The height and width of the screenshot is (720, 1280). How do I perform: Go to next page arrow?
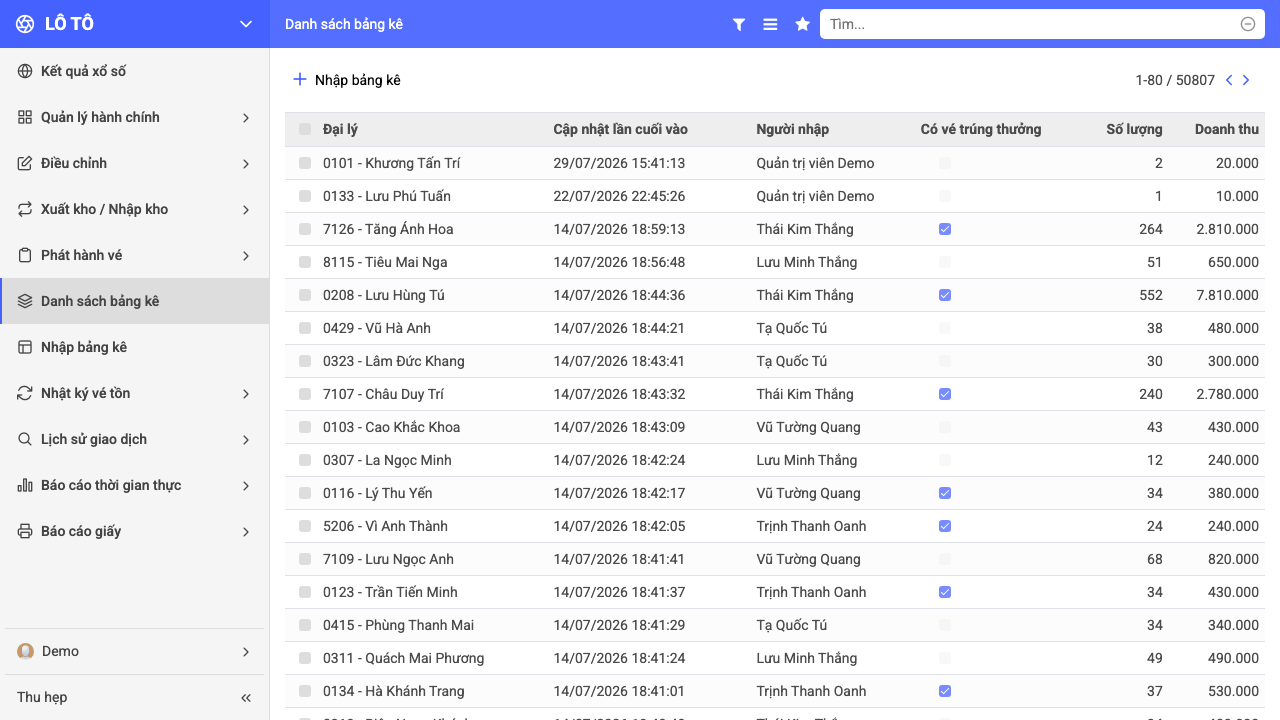point(1246,80)
